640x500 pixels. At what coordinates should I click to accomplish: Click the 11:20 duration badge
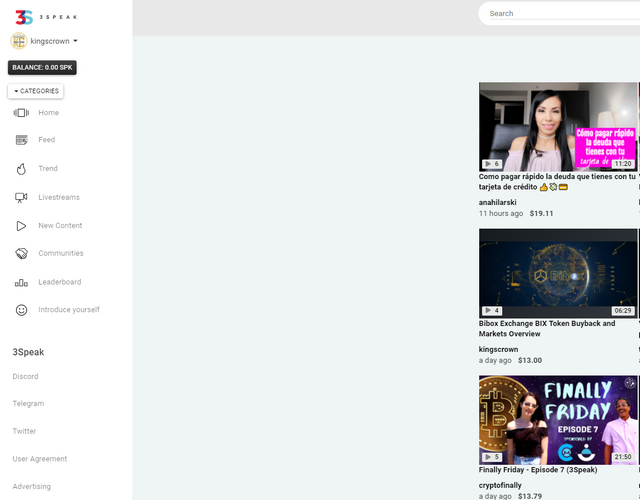[623, 164]
